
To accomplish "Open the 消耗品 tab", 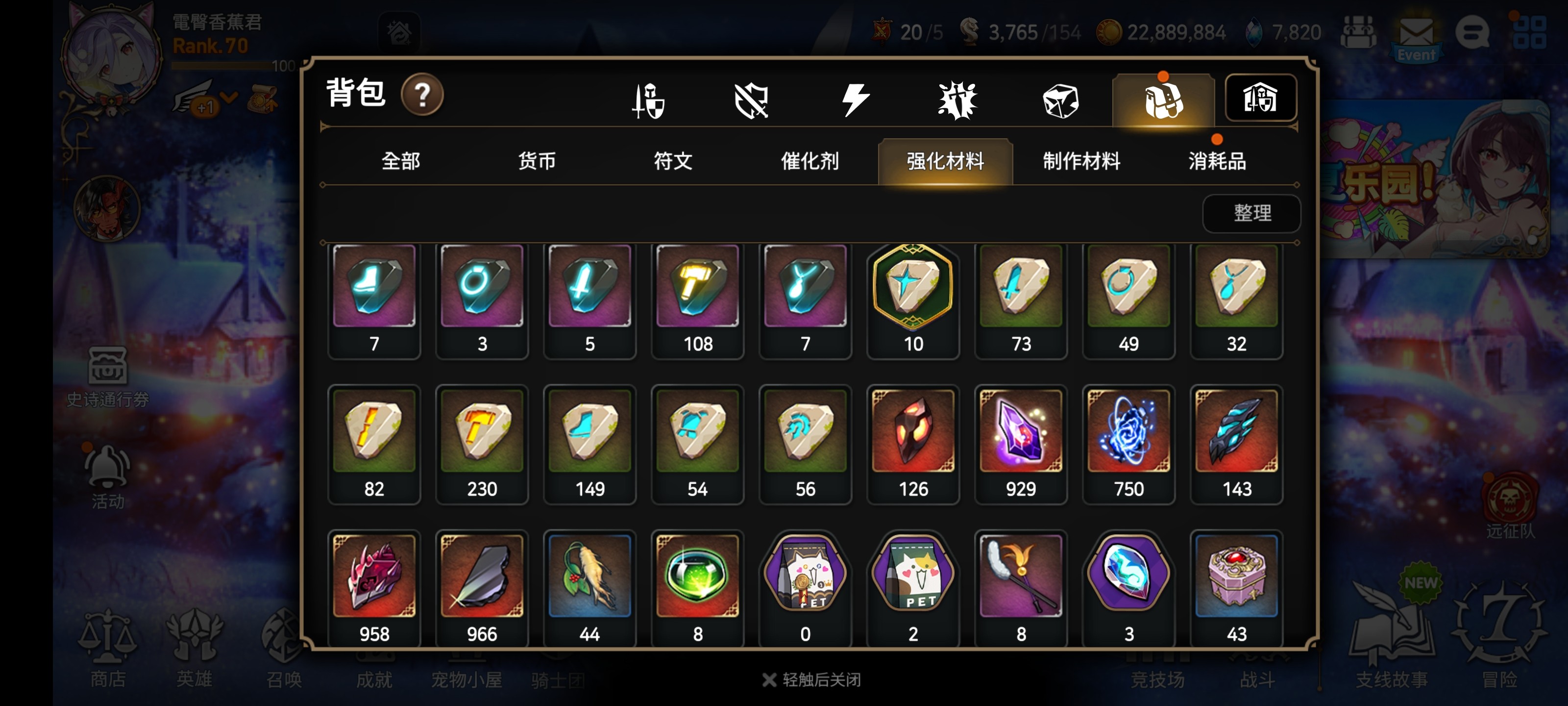I will point(1217,161).
